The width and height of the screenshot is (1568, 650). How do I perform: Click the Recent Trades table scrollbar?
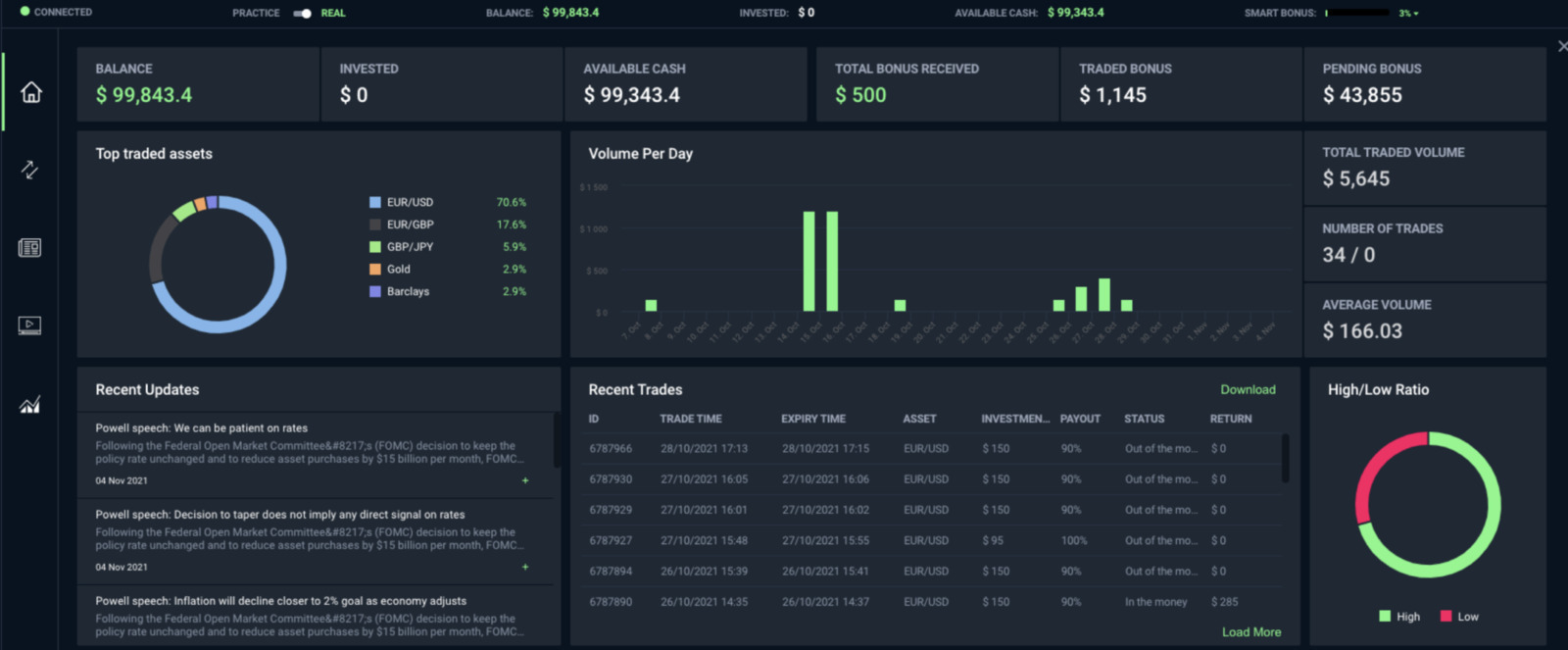(1285, 458)
